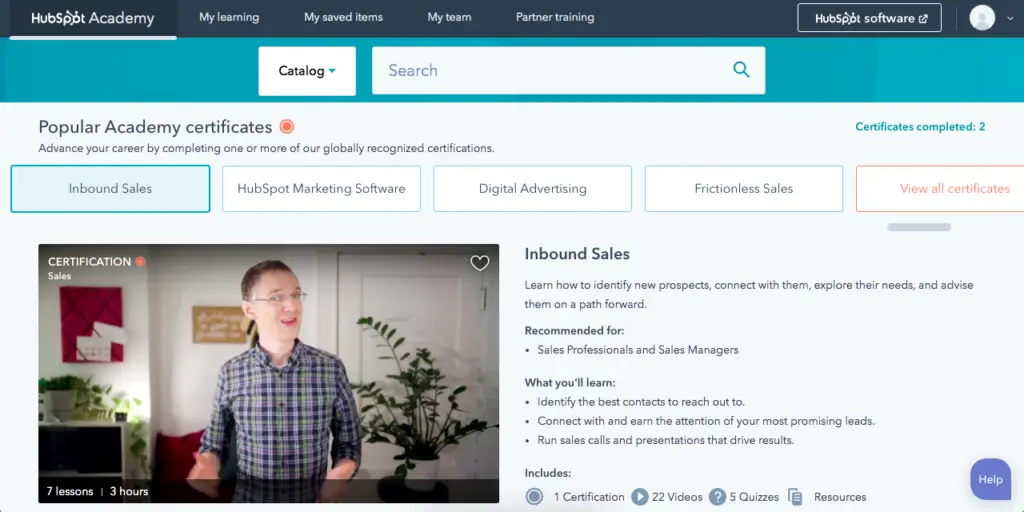Open Partner training
The width and height of the screenshot is (1024, 512).
555,18
